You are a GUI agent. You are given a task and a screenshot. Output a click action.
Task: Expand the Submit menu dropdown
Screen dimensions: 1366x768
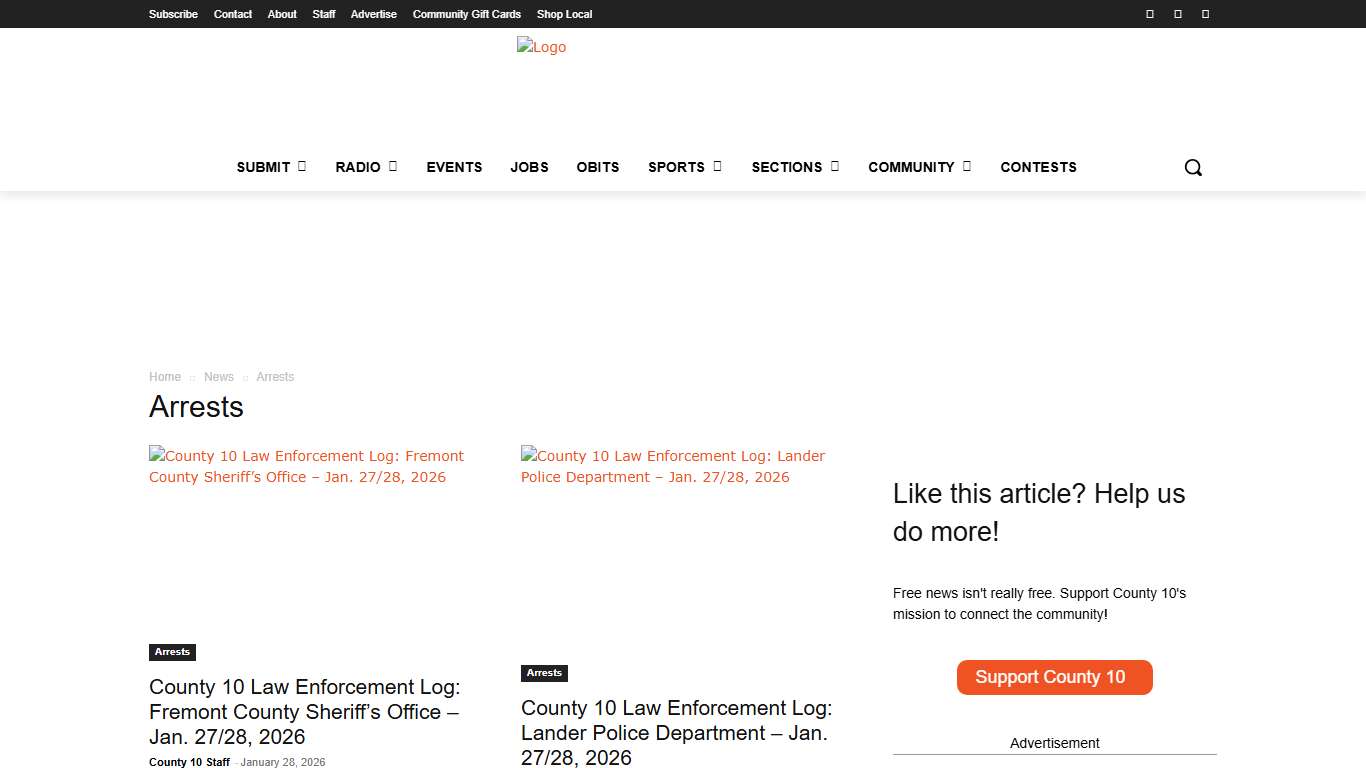271,167
